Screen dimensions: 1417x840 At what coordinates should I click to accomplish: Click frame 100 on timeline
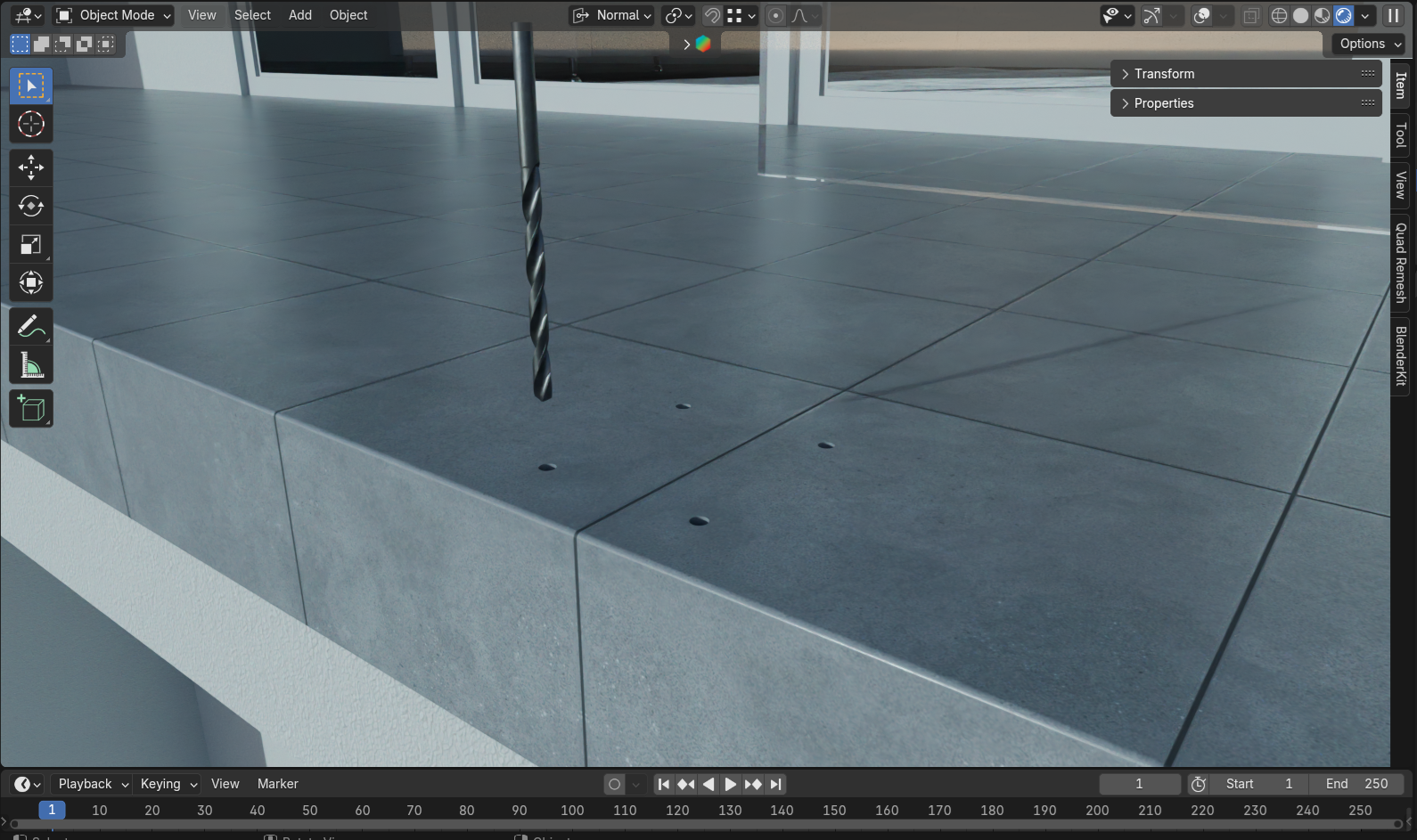(572, 810)
